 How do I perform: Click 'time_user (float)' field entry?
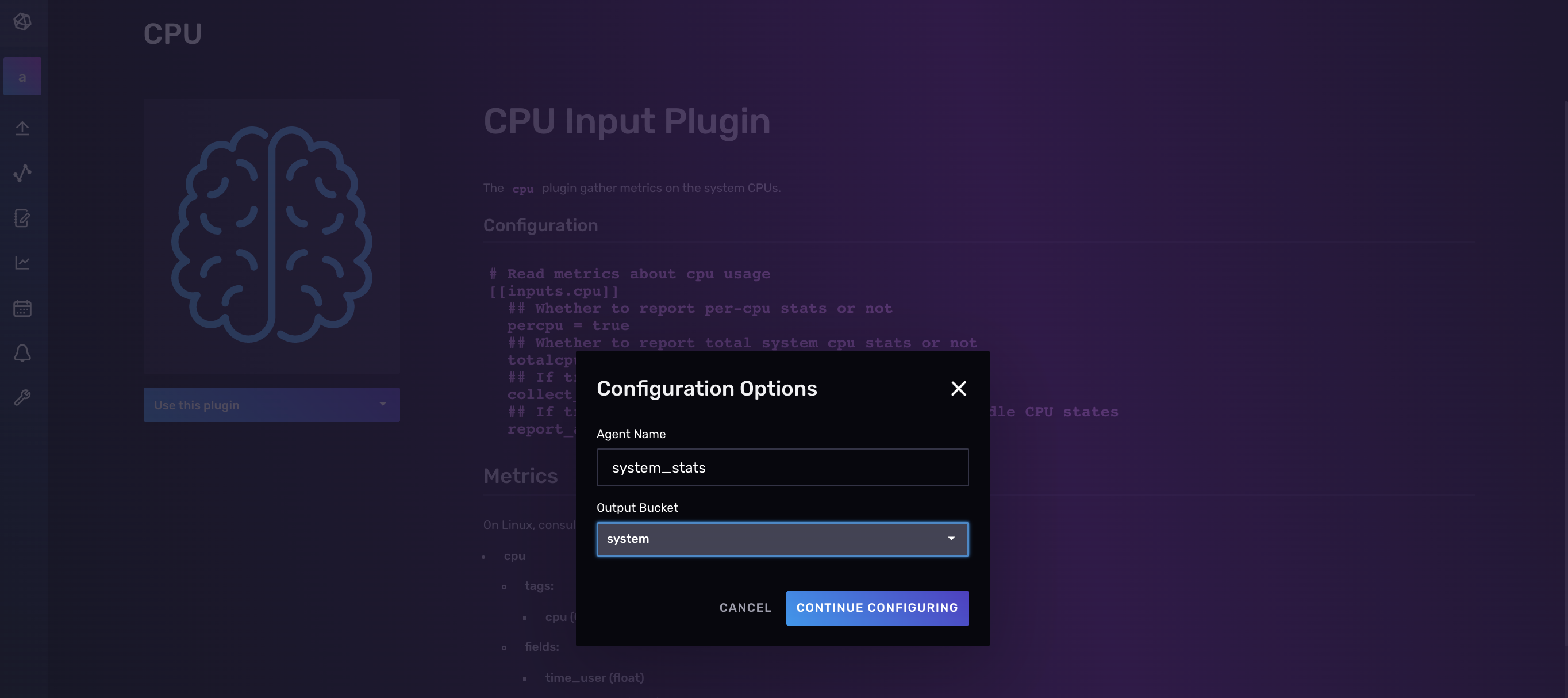pyautogui.click(x=595, y=678)
